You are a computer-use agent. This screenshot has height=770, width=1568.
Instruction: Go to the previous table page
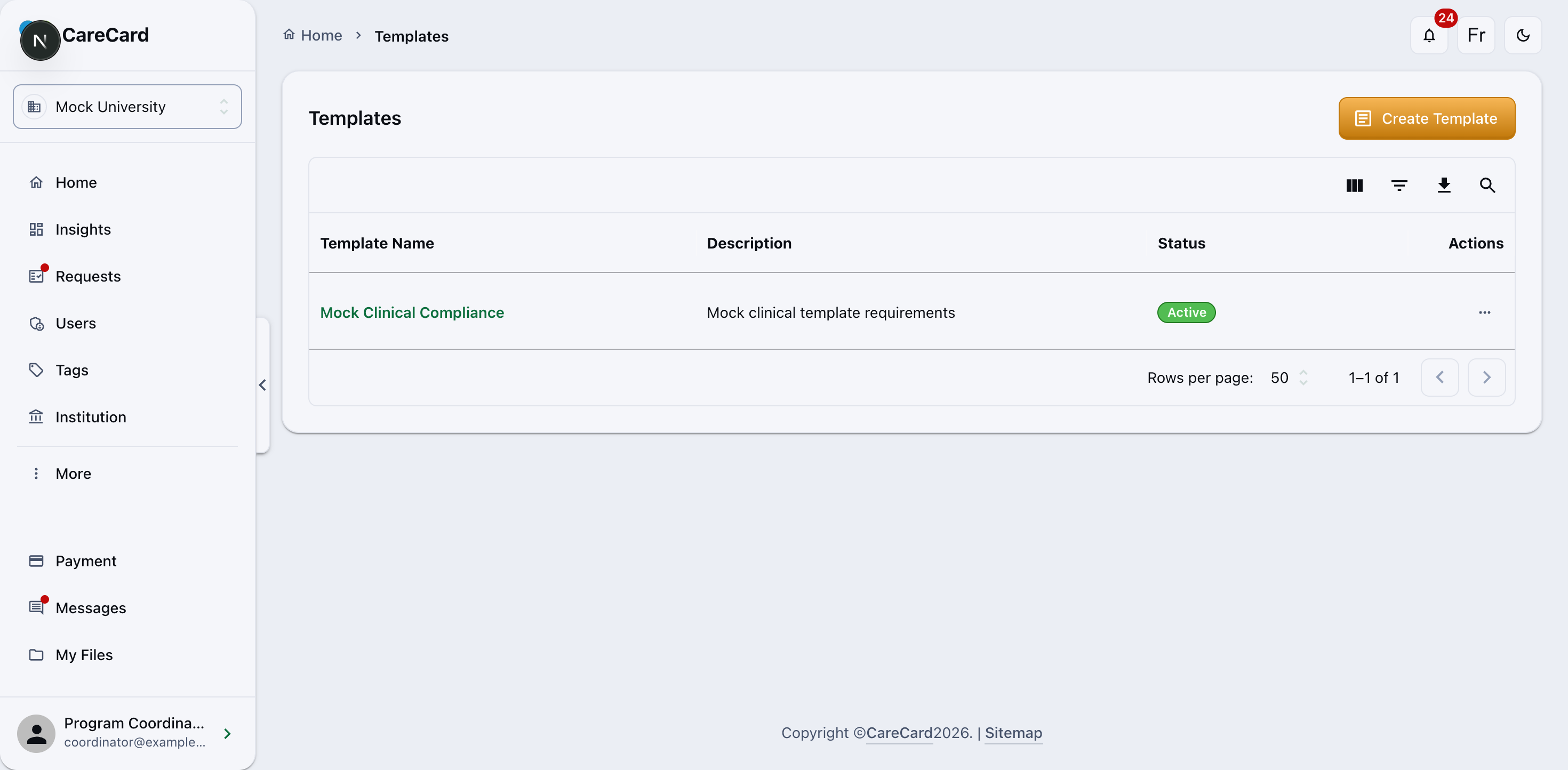pos(1439,378)
